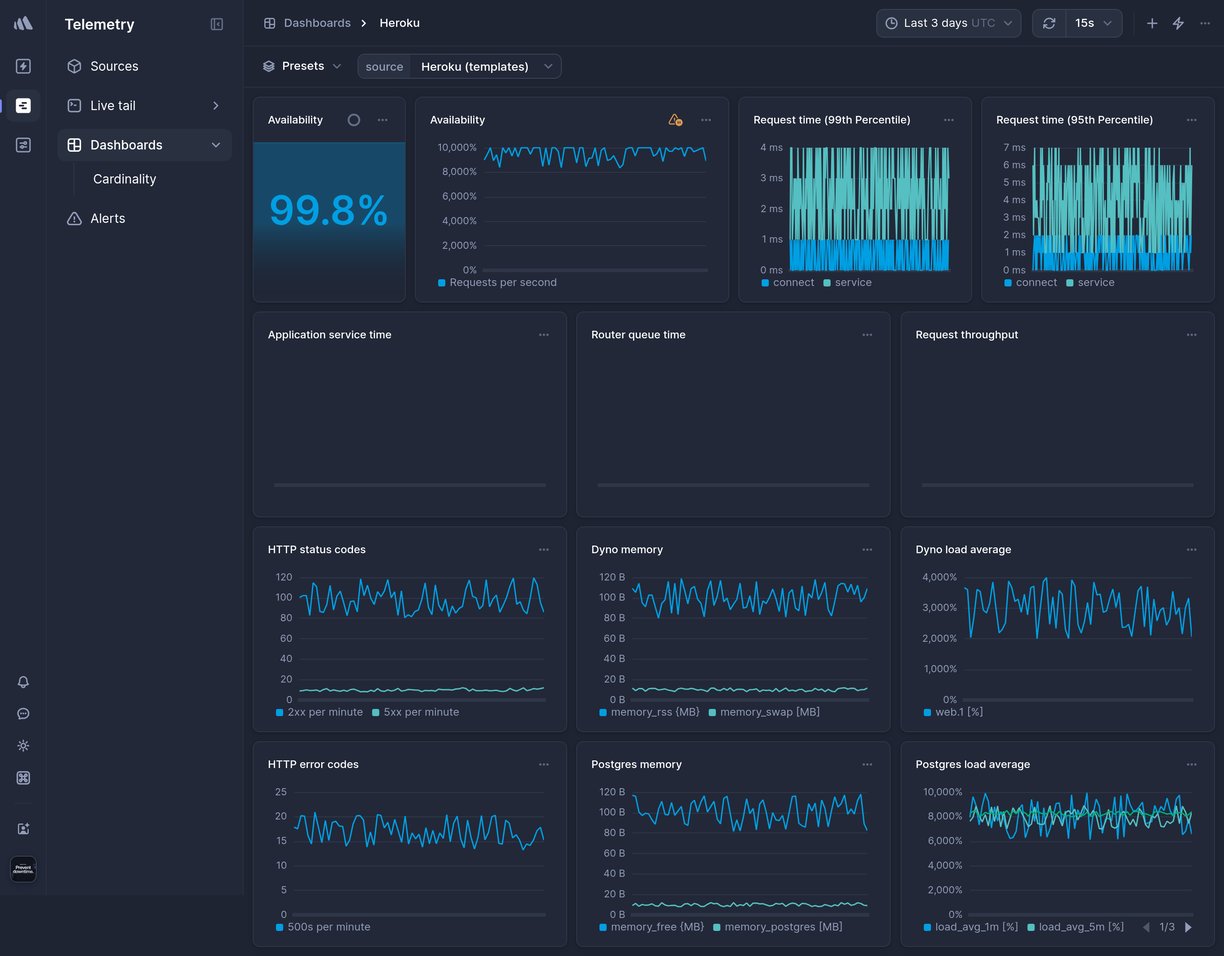Click the Telemetry sidebar title
1224x956 pixels.
pos(99,24)
